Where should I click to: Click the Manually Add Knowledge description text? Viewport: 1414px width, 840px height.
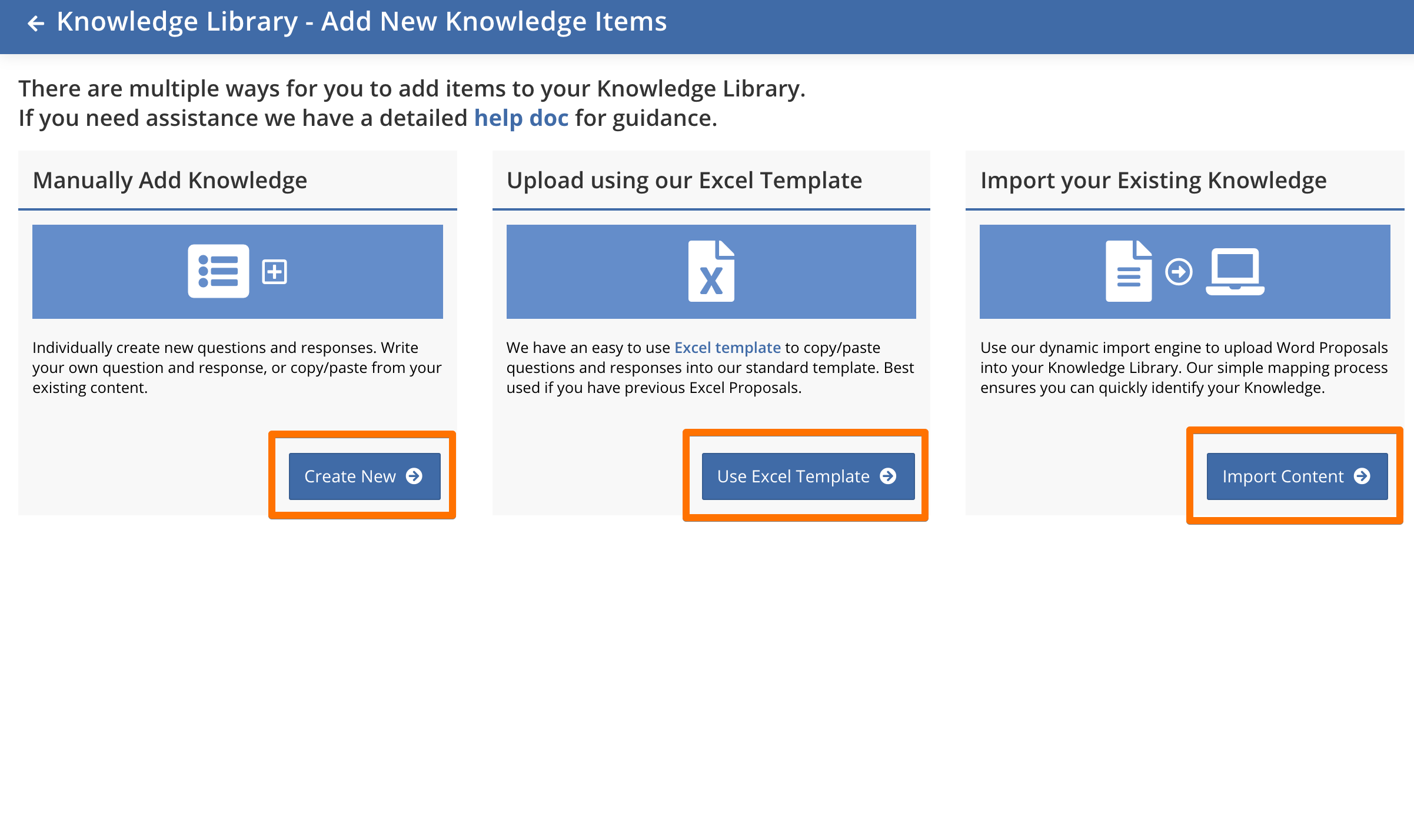237,368
